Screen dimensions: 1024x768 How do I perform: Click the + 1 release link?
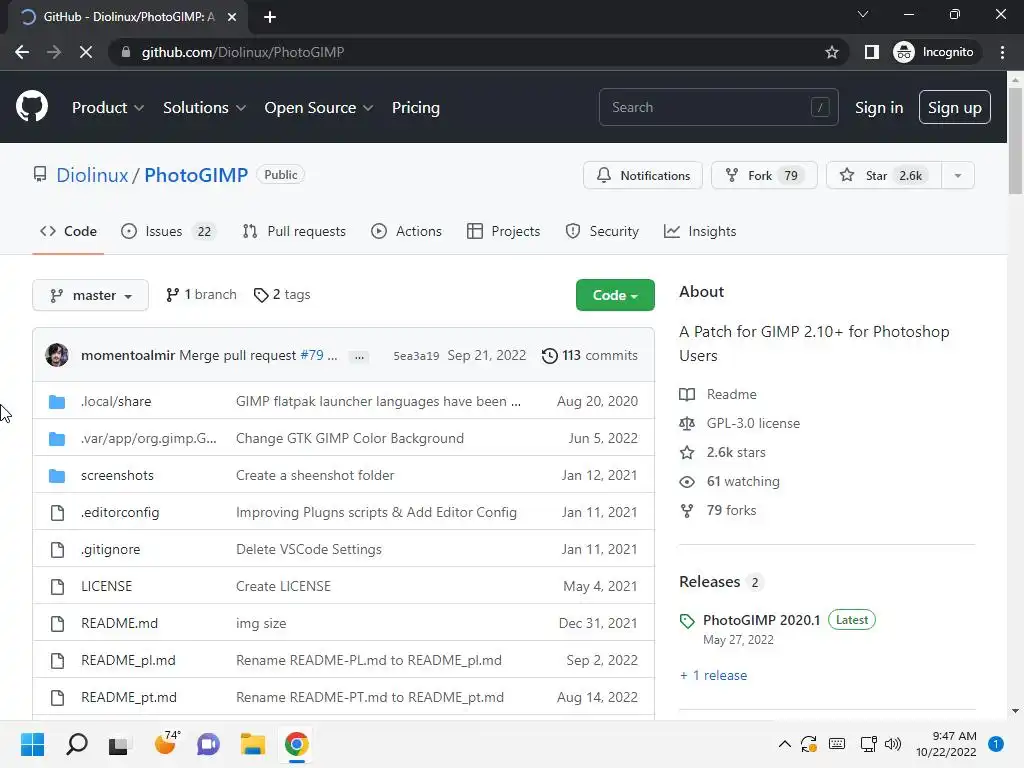(x=713, y=675)
